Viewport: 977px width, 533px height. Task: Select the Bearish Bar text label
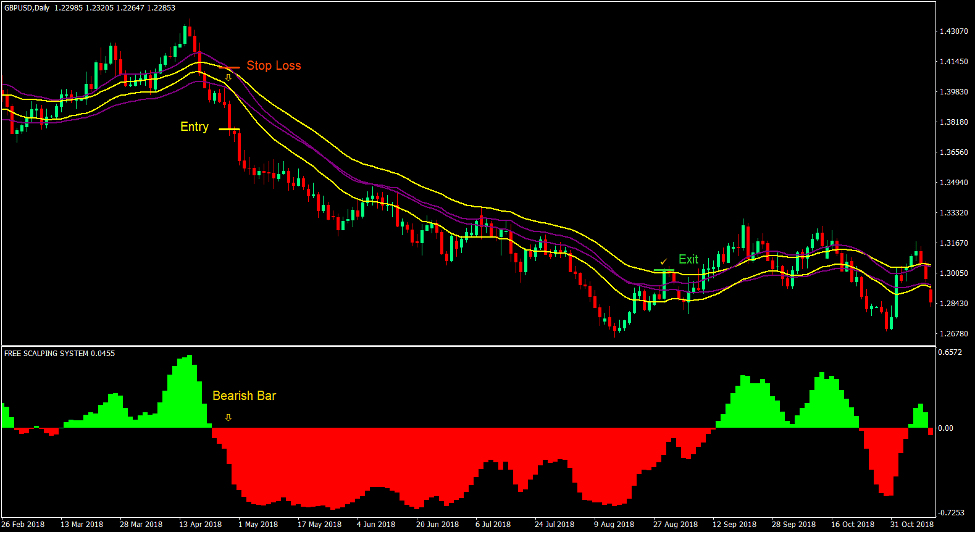(x=244, y=396)
